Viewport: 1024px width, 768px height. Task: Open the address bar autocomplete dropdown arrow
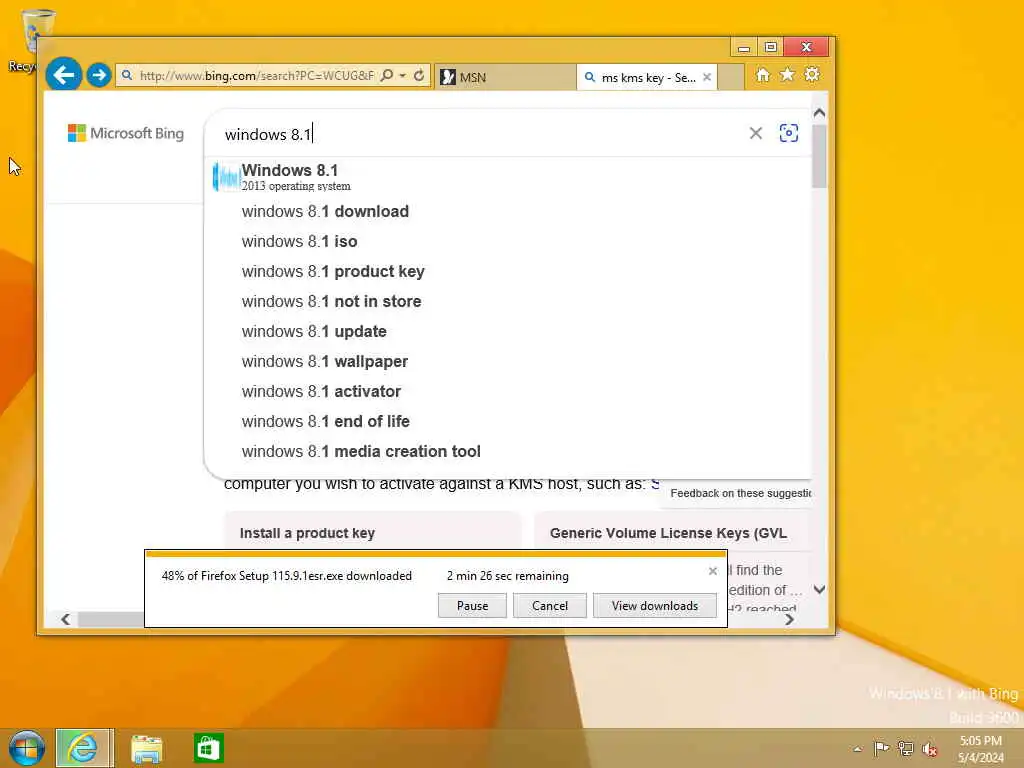(403, 75)
